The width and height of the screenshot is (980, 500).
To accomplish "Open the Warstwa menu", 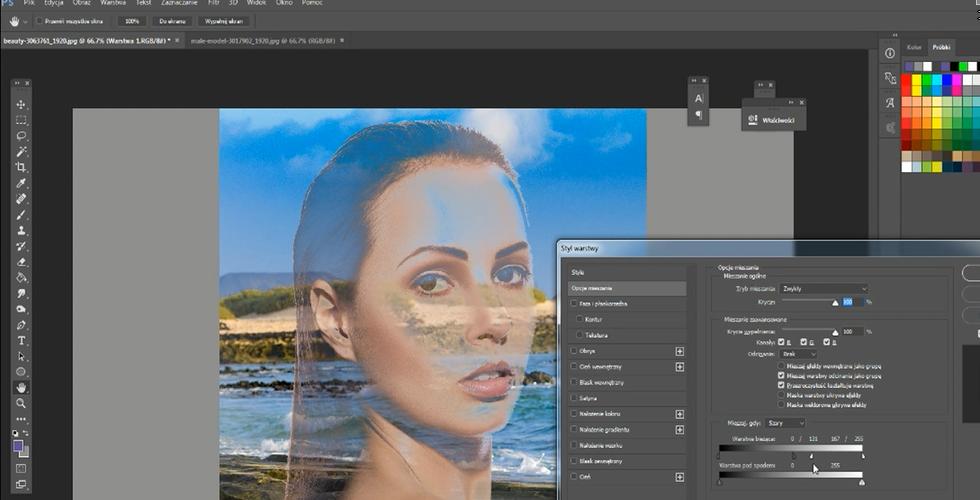I will (112, 3).
